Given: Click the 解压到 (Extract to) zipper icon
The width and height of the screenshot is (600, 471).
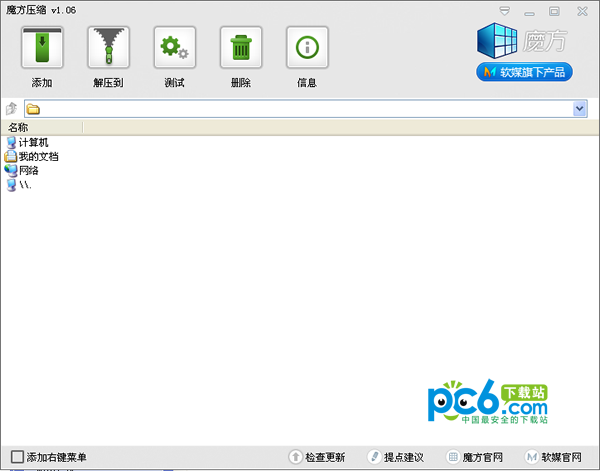Looking at the screenshot, I should coord(108,48).
